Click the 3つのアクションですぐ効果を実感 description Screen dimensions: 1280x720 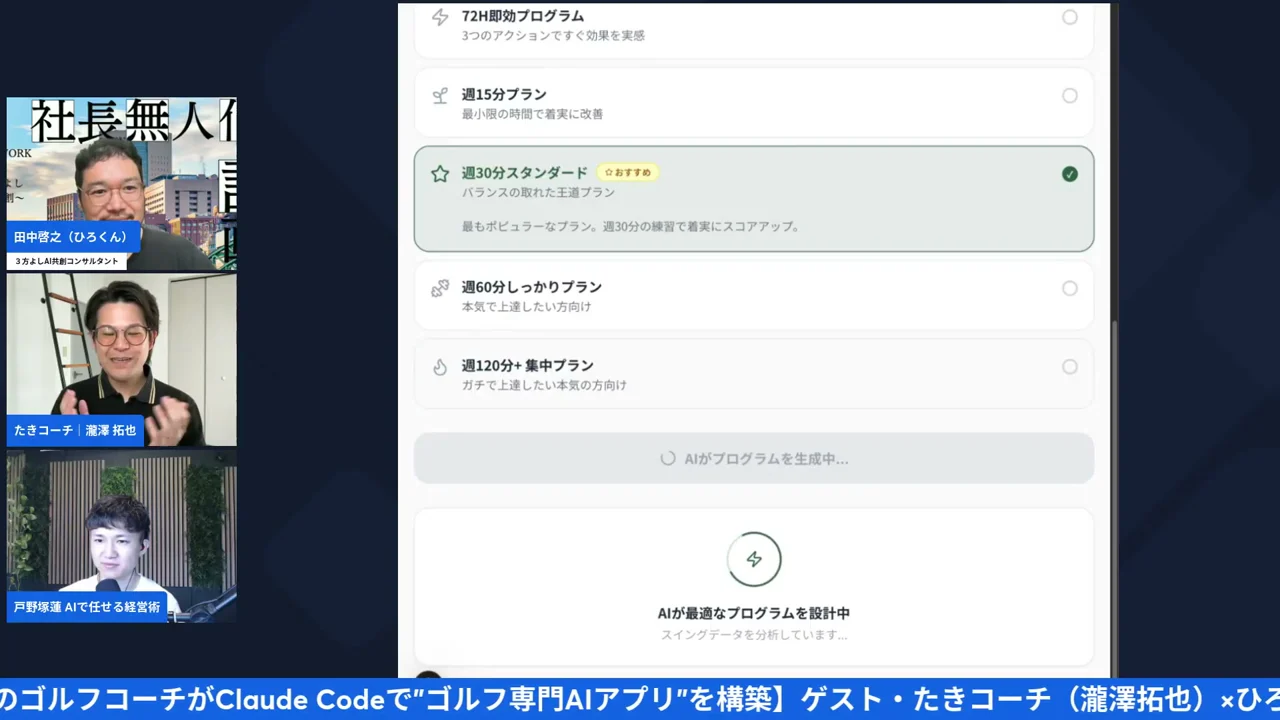[x=553, y=36]
